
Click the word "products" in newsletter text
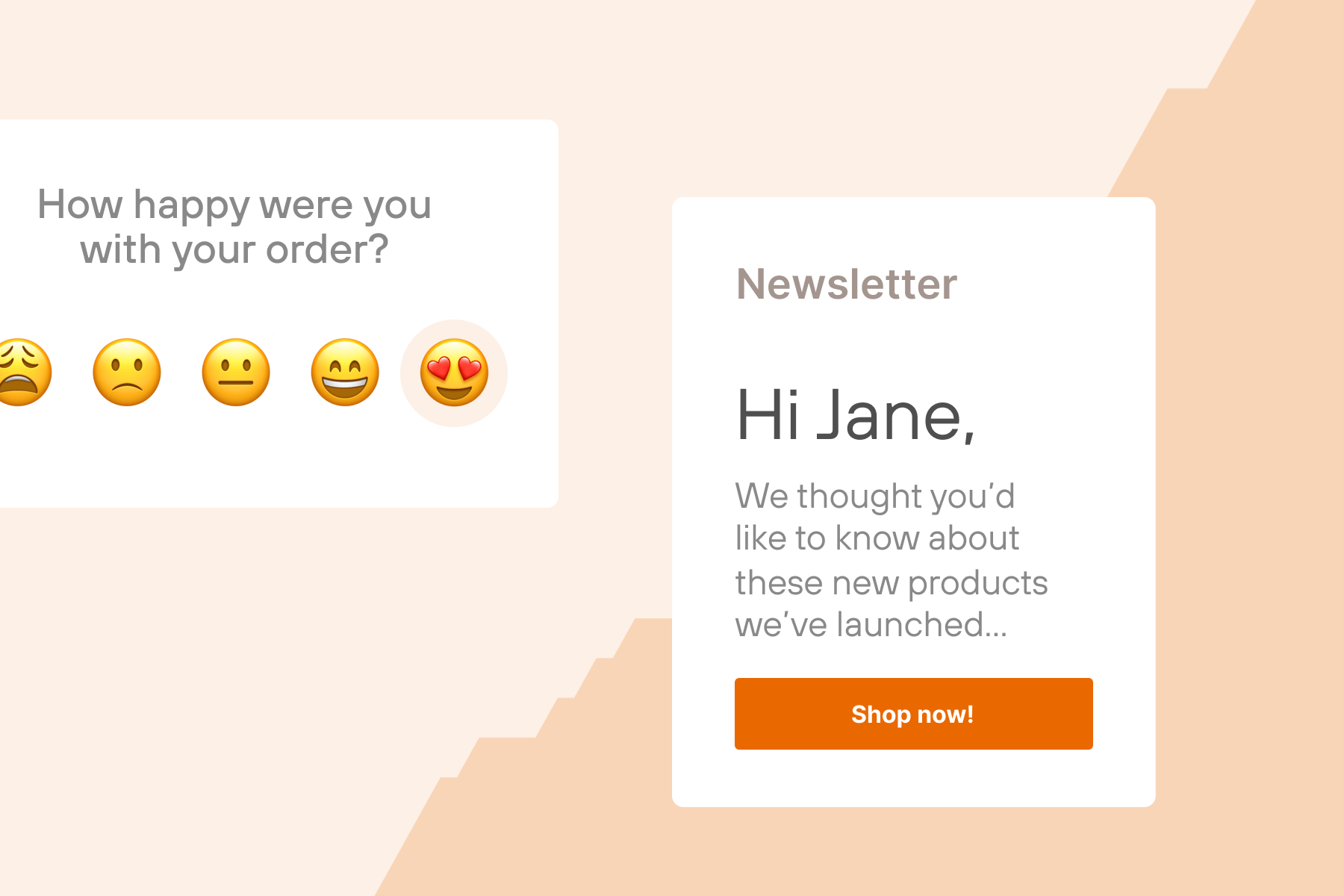tap(977, 584)
